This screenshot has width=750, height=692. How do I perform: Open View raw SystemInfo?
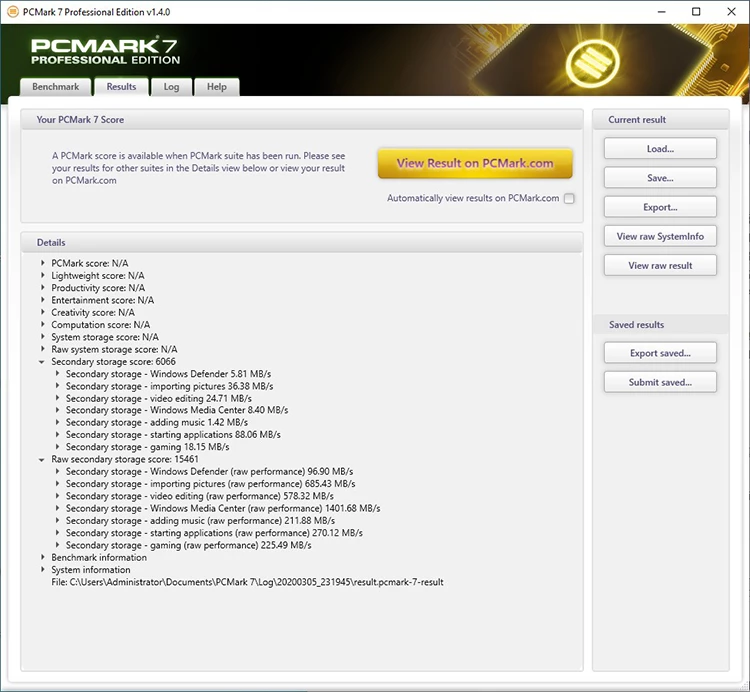click(660, 236)
